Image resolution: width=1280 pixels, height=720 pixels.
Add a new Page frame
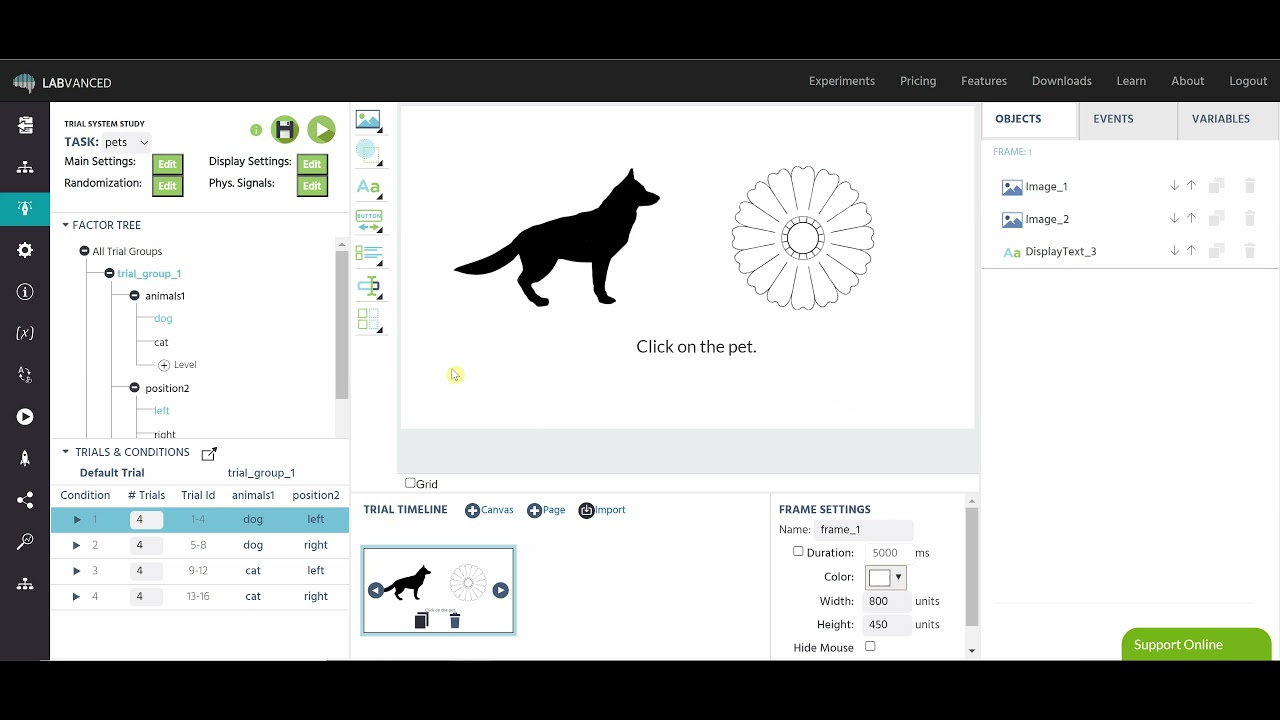click(x=546, y=510)
